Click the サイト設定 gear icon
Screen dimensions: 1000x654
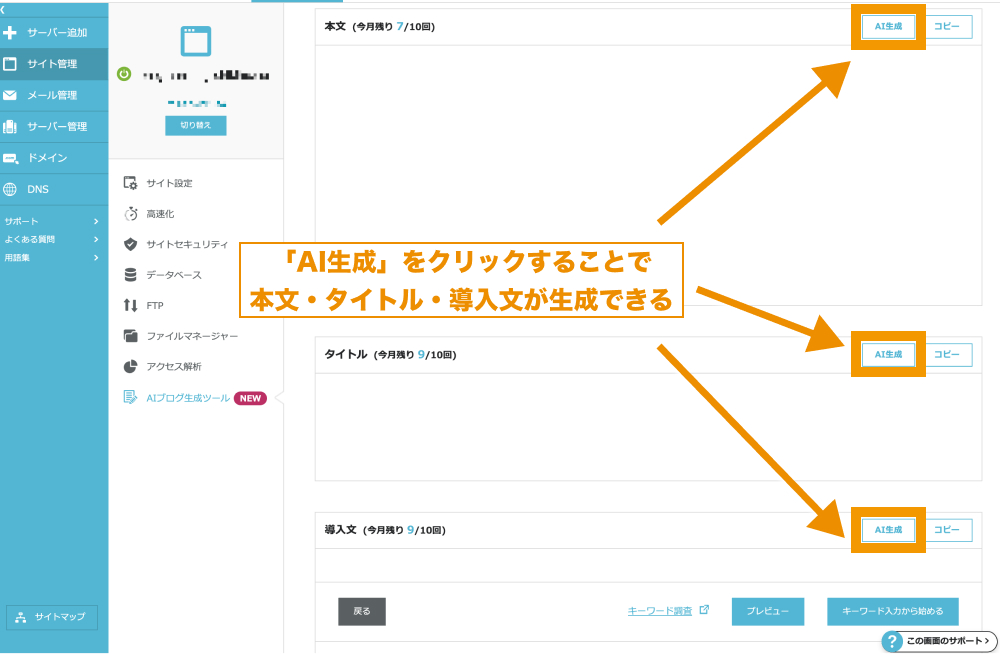(130, 183)
